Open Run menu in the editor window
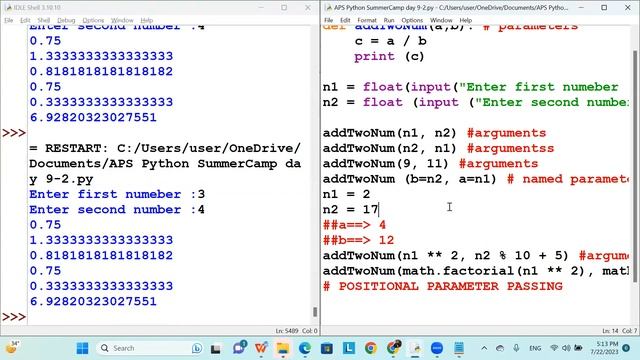Image resolution: width=640 pixels, height=360 pixels. (x=389, y=20)
